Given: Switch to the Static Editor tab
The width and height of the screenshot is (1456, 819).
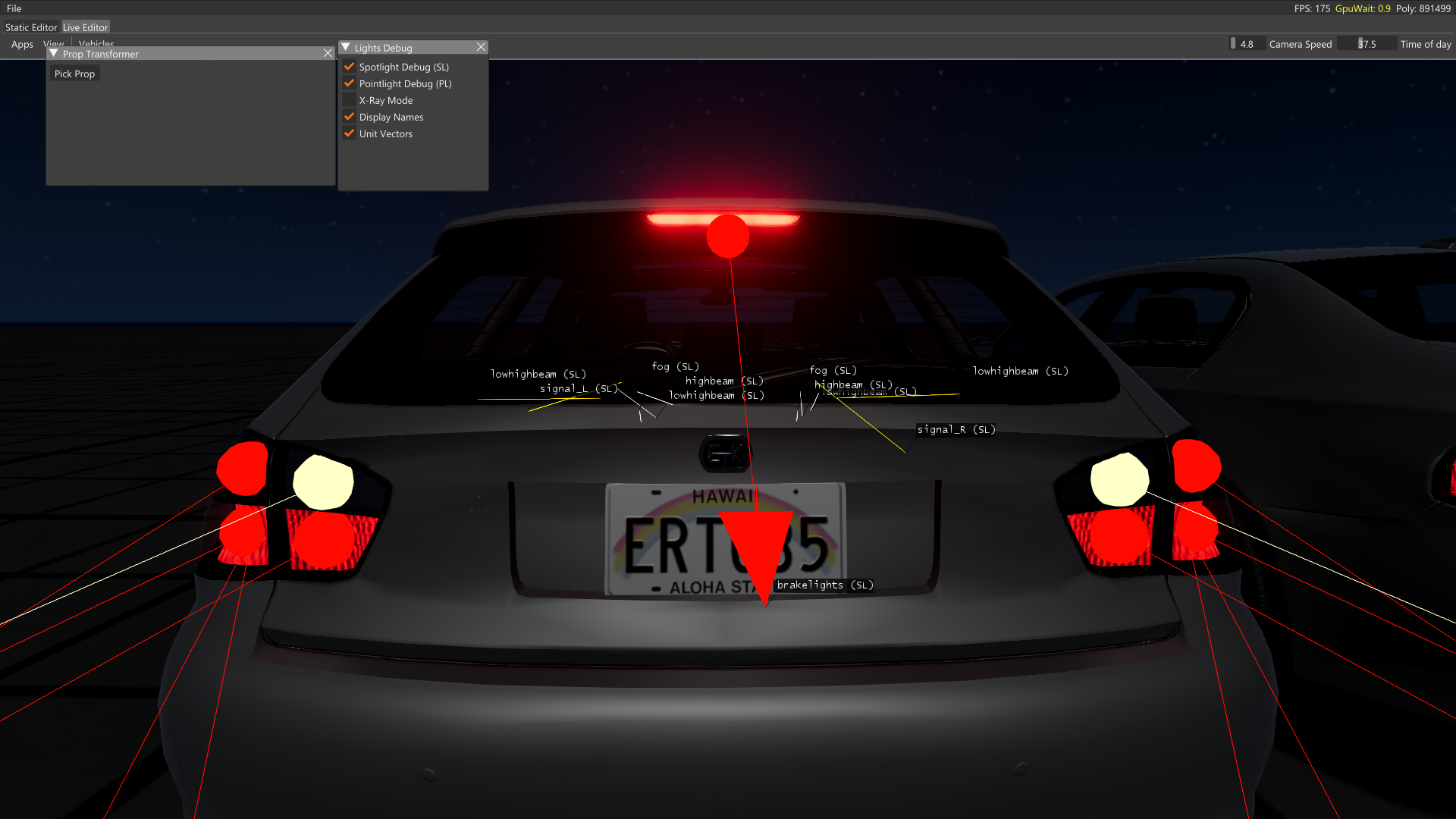Looking at the screenshot, I should pos(31,27).
